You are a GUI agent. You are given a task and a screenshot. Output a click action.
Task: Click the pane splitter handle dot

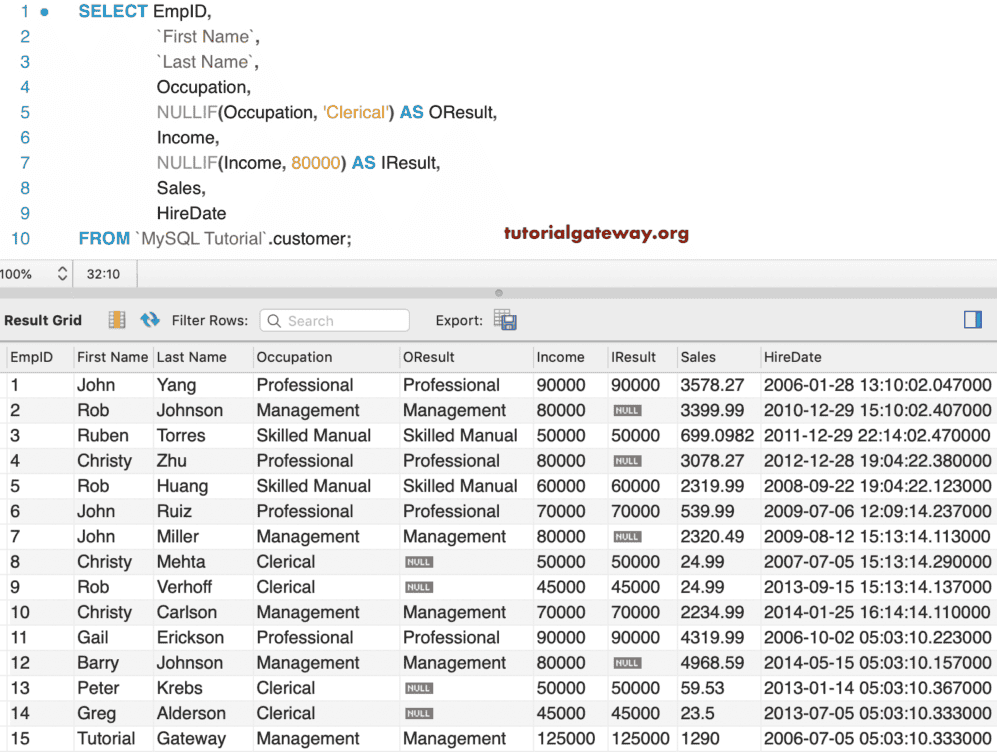pos(499,293)
